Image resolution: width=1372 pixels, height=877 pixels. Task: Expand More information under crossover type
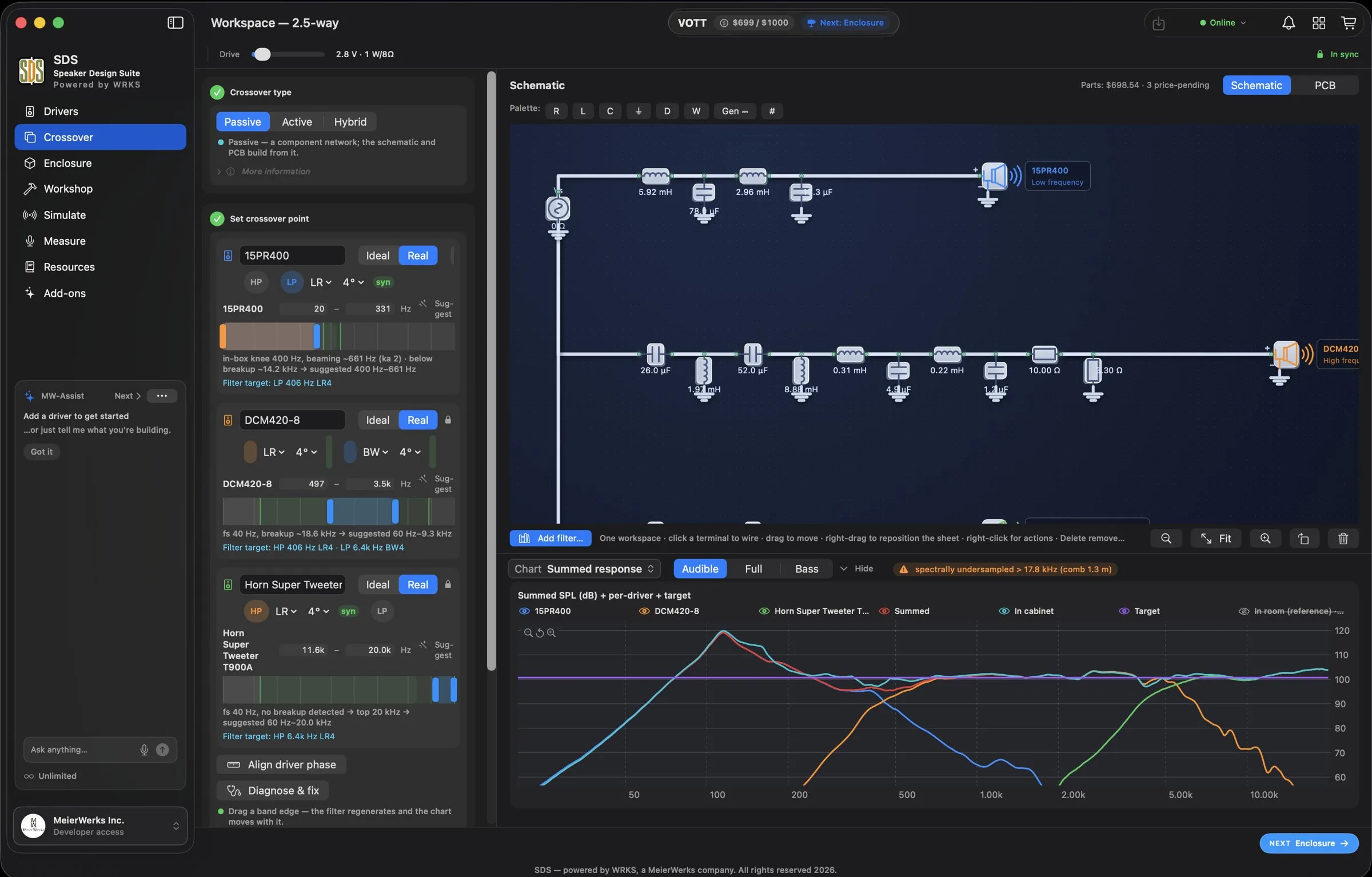click(x=276, y=172)
